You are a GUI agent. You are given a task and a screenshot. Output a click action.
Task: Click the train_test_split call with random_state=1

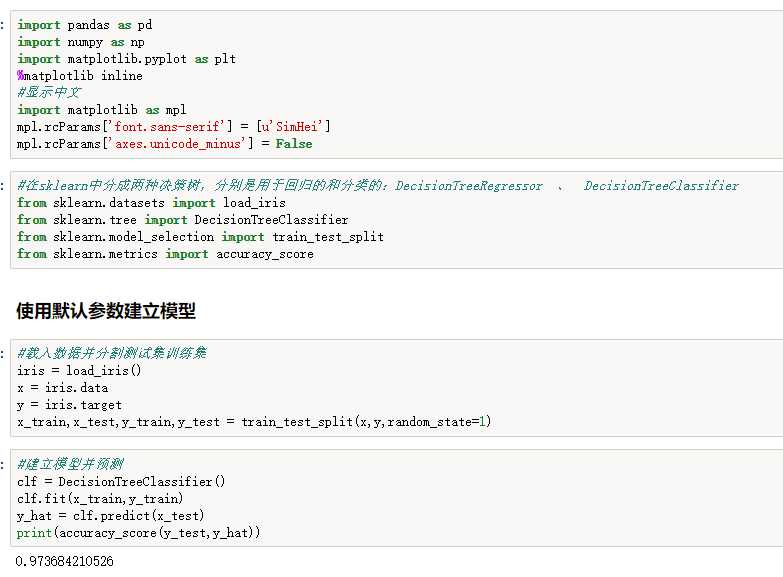click(x=254, y=422)
